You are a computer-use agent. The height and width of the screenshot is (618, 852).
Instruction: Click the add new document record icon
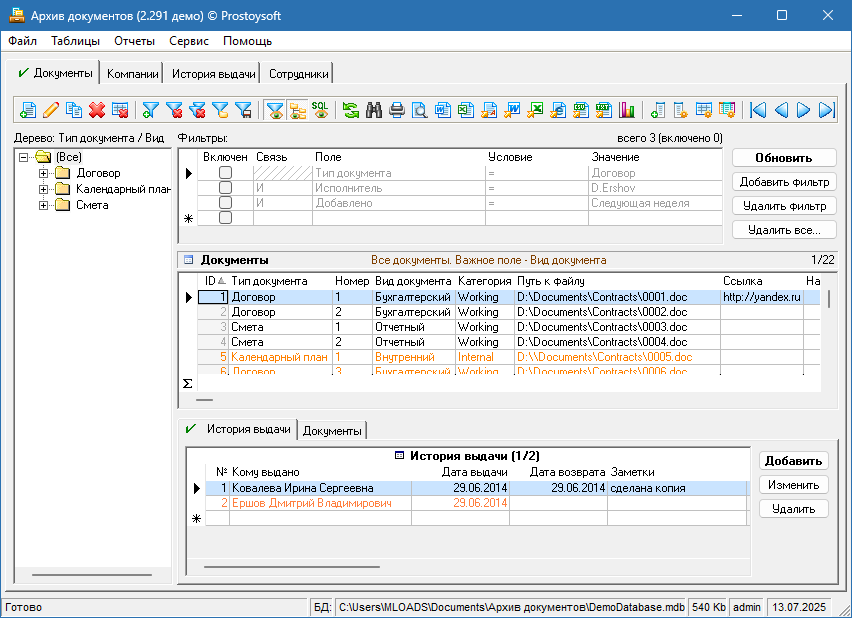(27, 110)
